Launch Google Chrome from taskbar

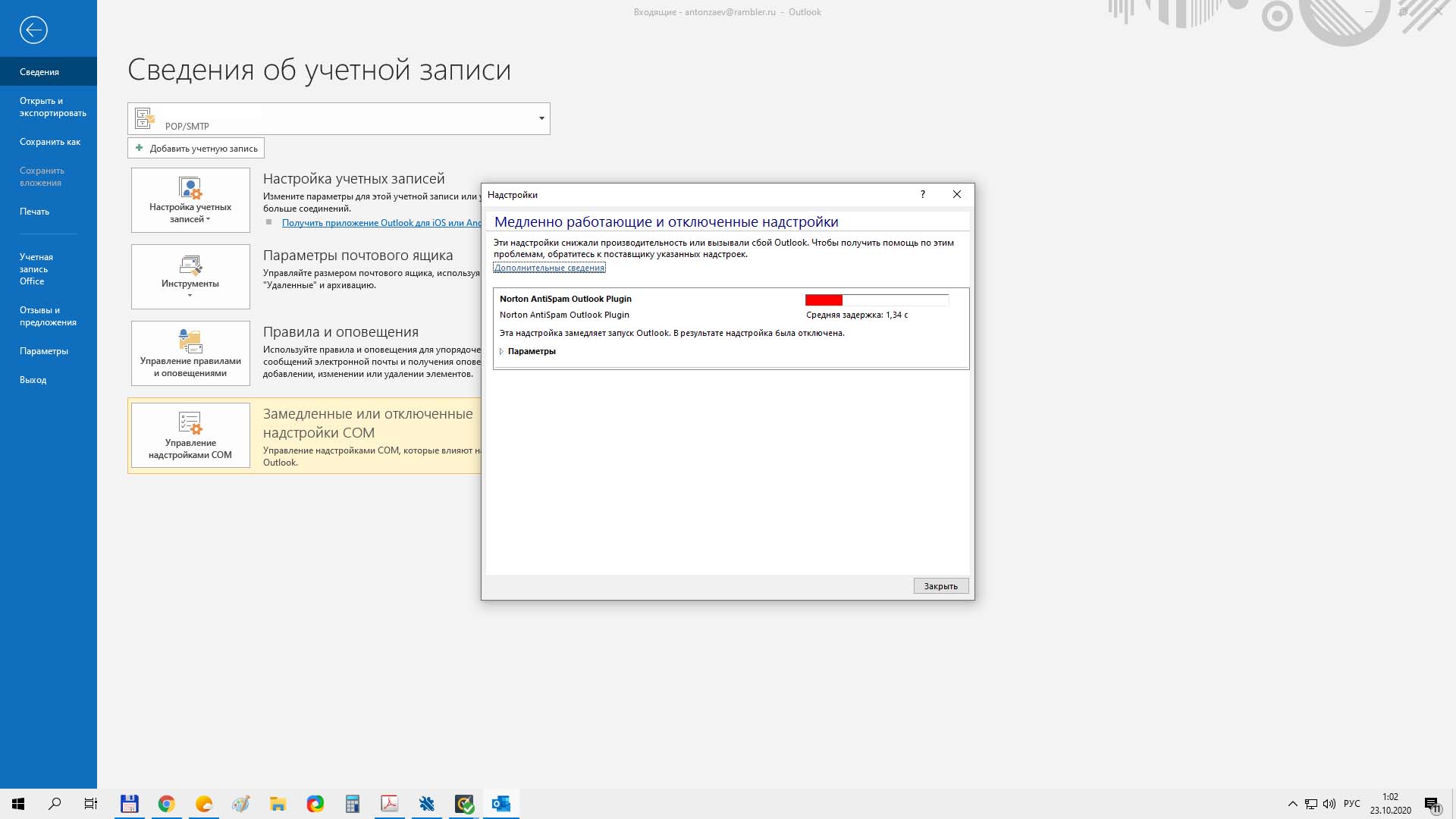(167, 804)
